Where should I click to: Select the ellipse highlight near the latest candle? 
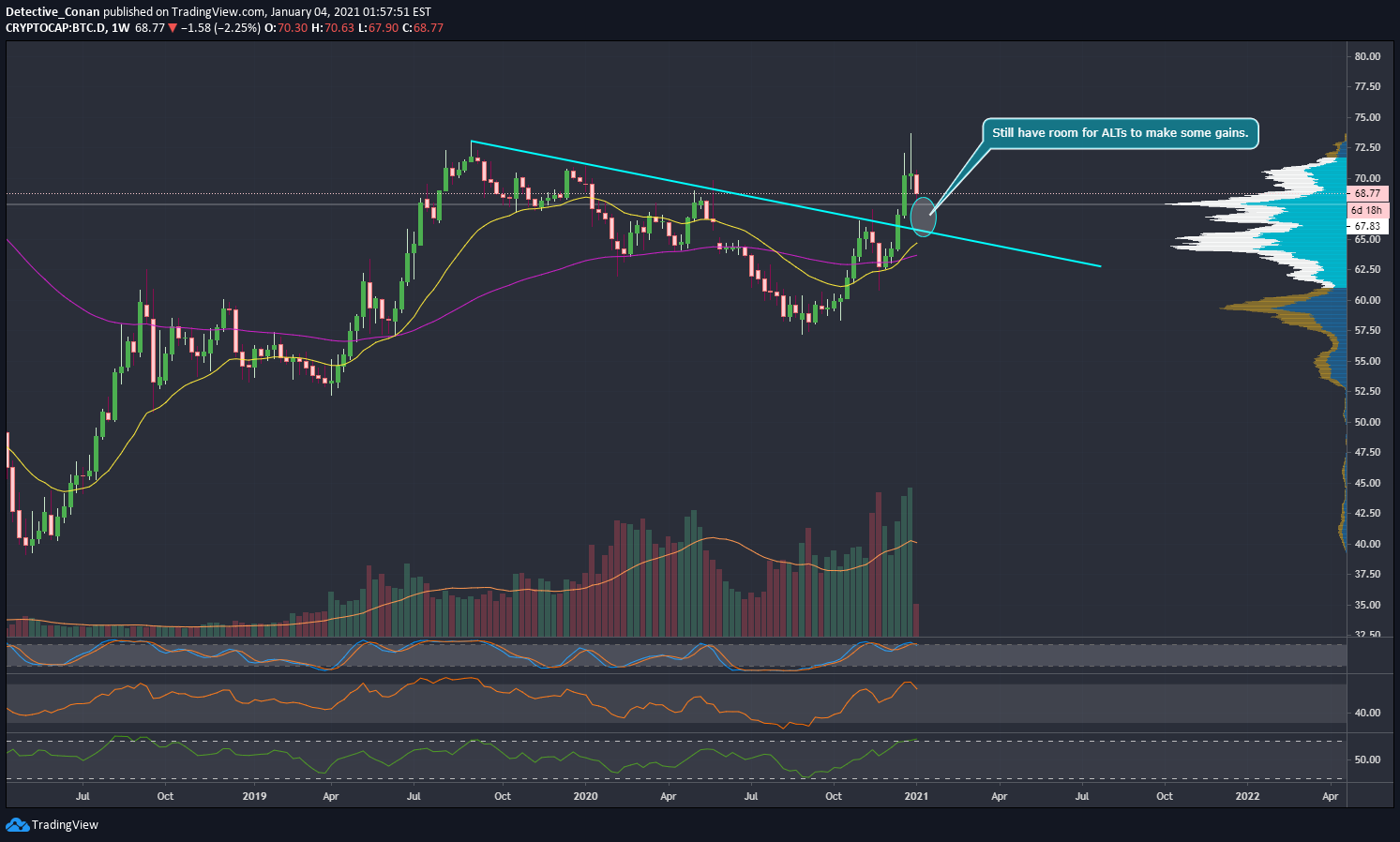point(923,217)
